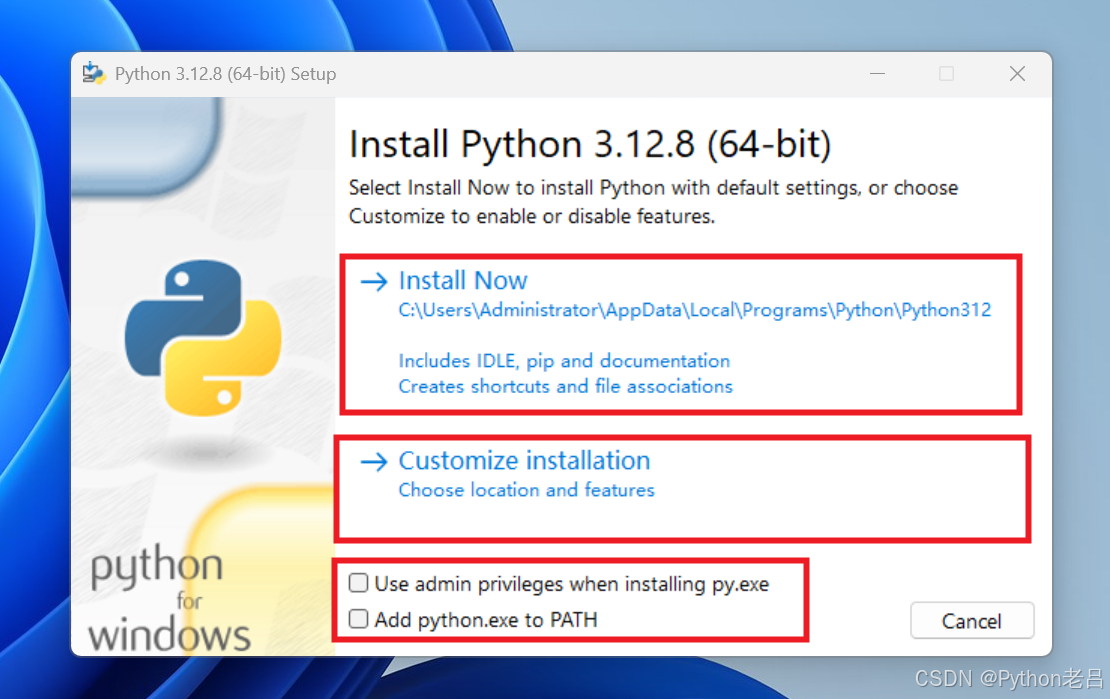Check Add python.exe to PATH
The image size is (1110, 699).
coord(358,619)
